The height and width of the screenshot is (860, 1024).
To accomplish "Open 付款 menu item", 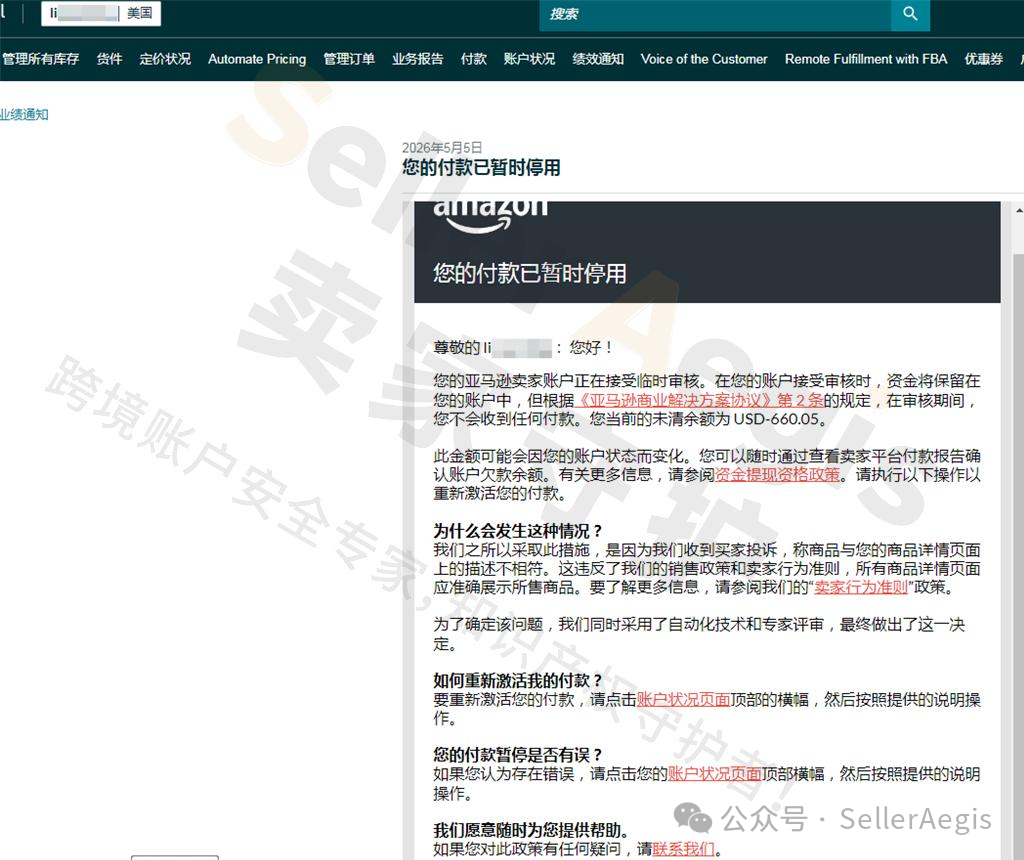I will (x=473, y=59).
